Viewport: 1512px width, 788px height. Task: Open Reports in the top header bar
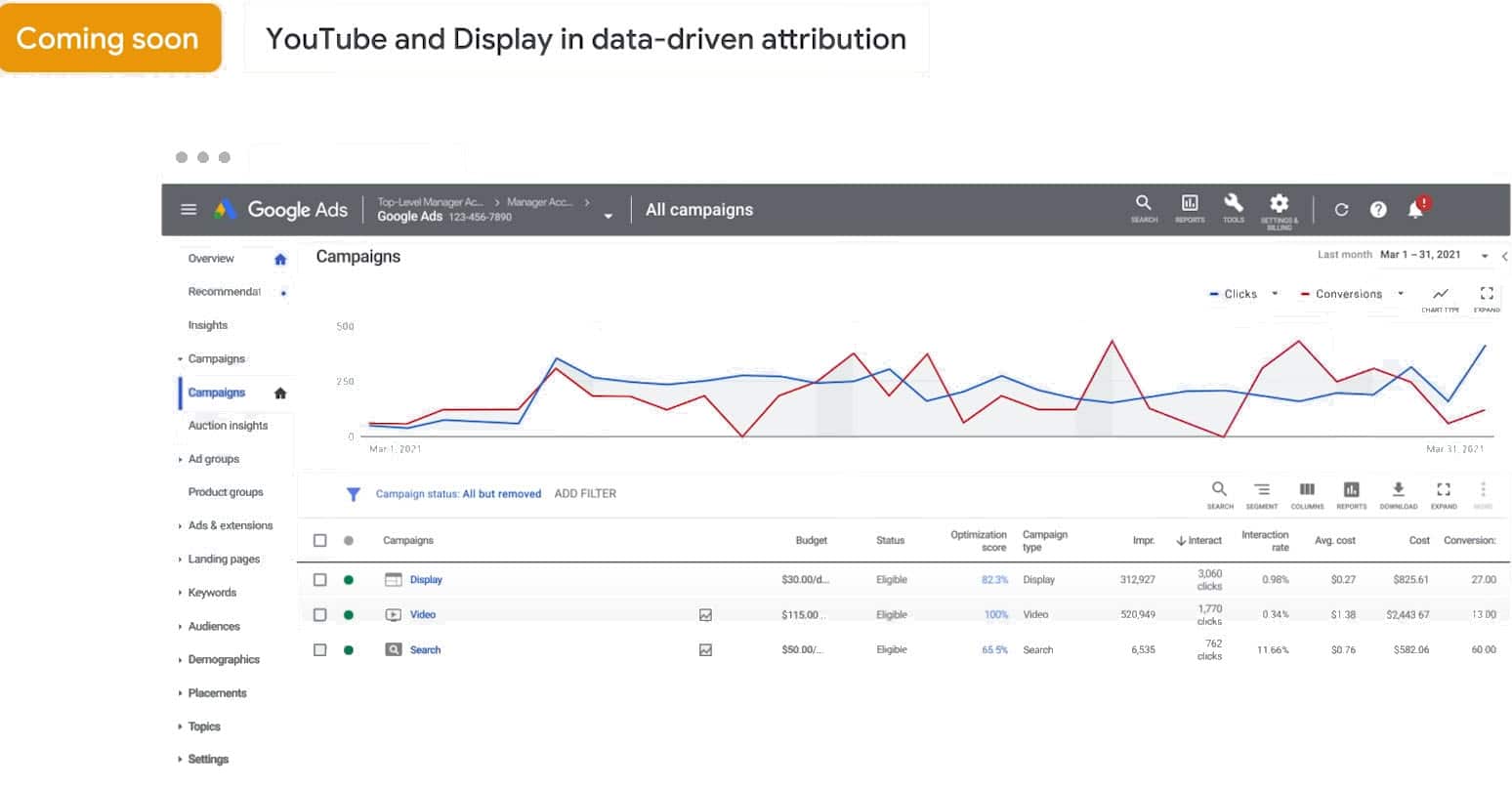pos(1190,208)
